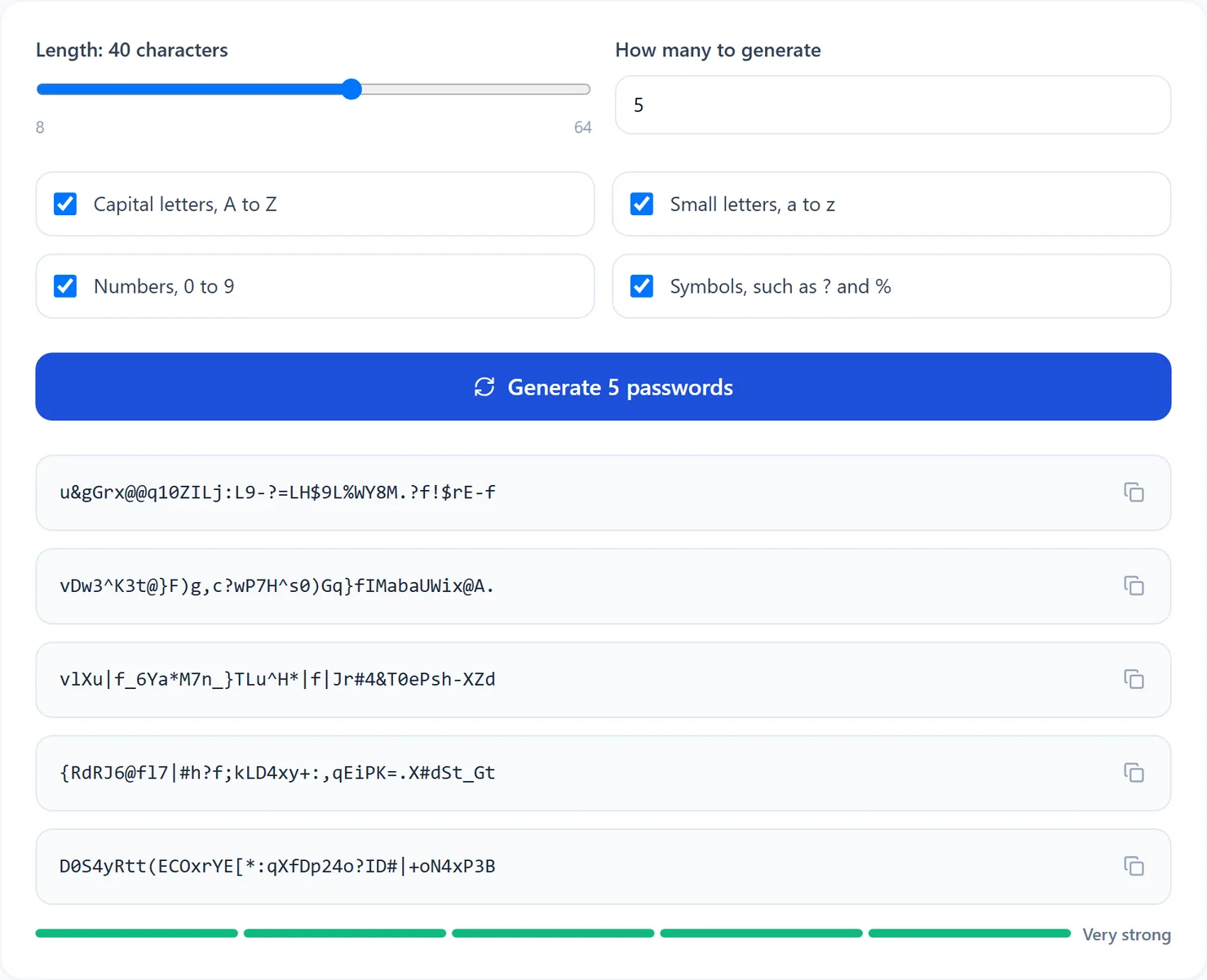Click the slider minimum value 8

40,127
